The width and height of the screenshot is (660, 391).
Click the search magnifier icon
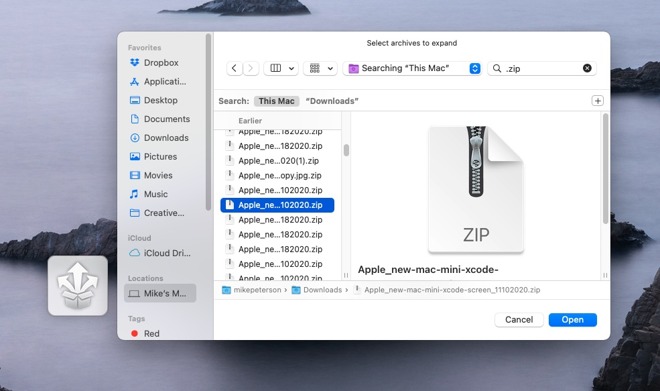click(x=497, y=68)
